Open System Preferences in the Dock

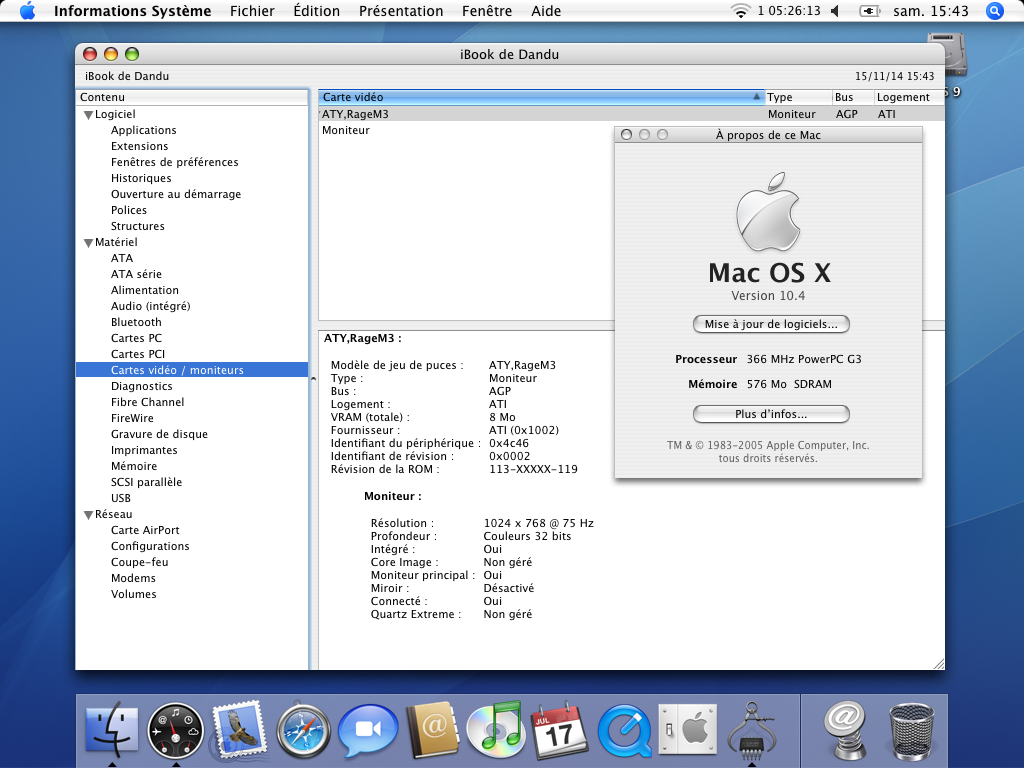[688, 729]
